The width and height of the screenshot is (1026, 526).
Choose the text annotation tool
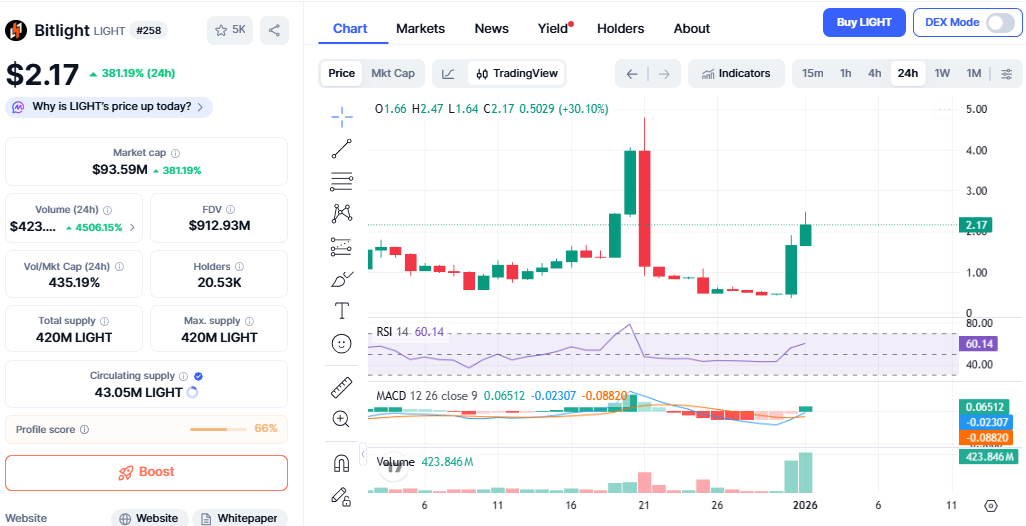(x=342, y=310)
